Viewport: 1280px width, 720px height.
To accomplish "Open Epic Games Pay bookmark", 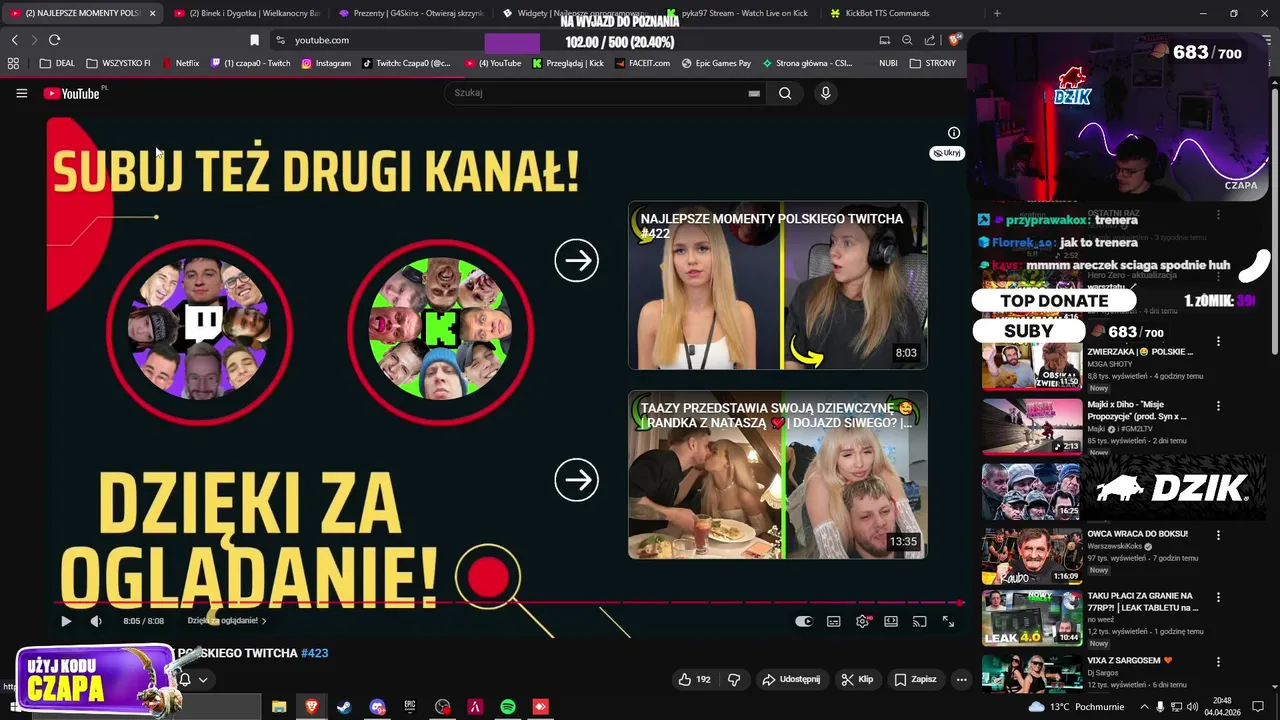I will [716, 63].
